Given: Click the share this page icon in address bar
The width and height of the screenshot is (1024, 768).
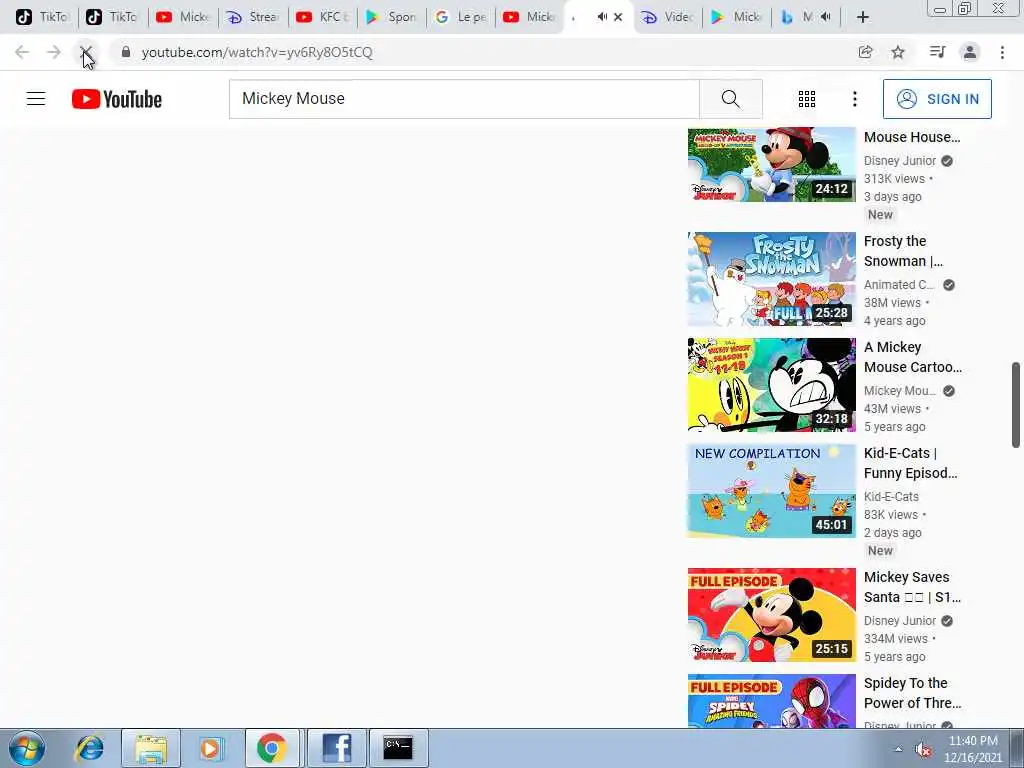Looking at the screenshot, I should (865, 52).
